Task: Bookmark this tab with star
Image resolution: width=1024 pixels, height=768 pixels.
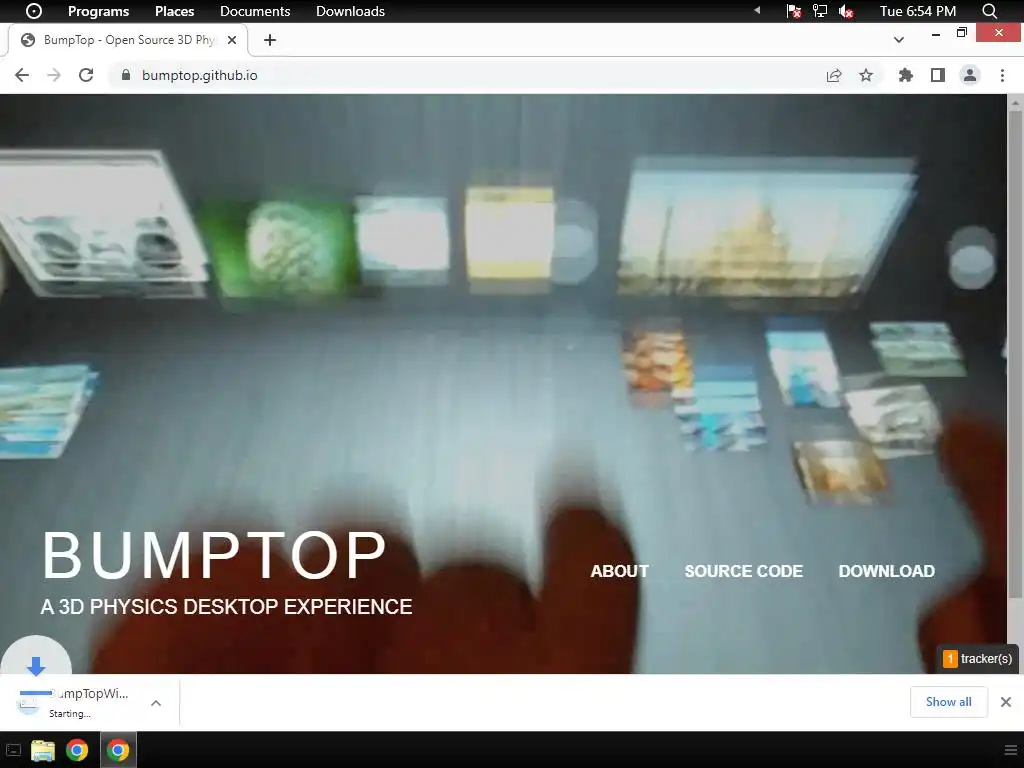Action: [866, 76]
